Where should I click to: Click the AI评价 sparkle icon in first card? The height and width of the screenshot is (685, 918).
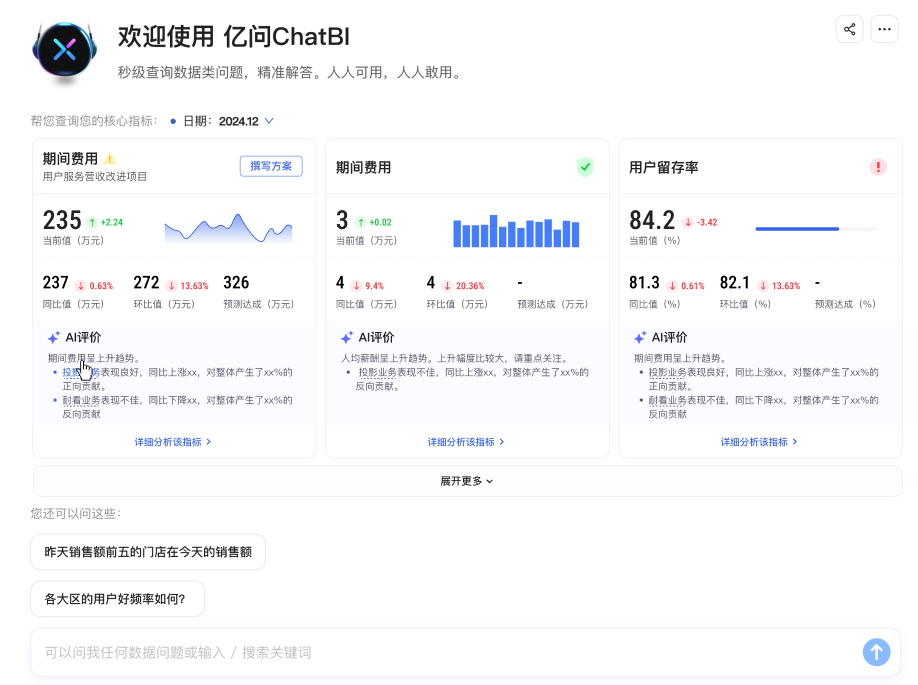(x=54, y=338)
